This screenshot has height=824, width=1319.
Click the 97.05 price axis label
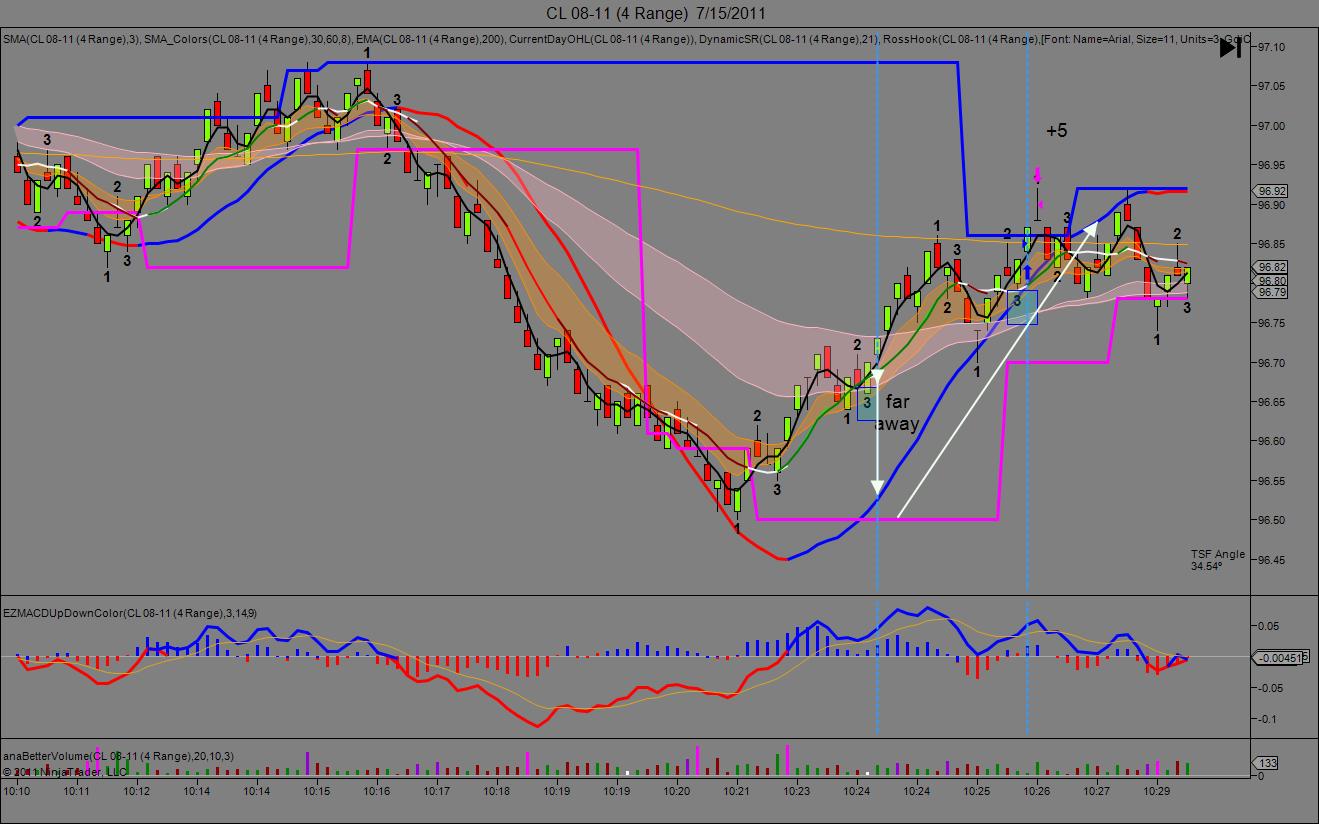click(1273, 86)
